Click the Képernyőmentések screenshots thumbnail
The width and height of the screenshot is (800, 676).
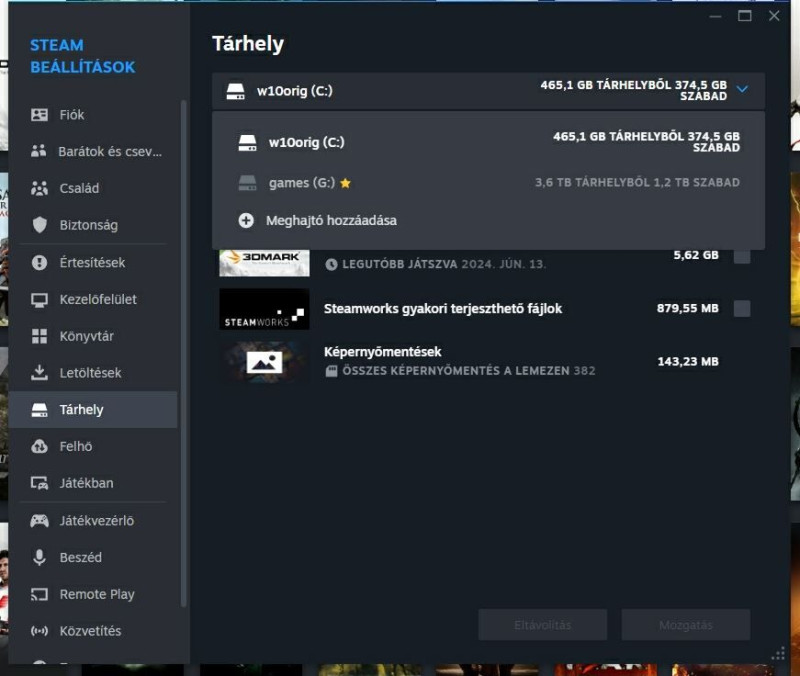click(x=264, y=362)
